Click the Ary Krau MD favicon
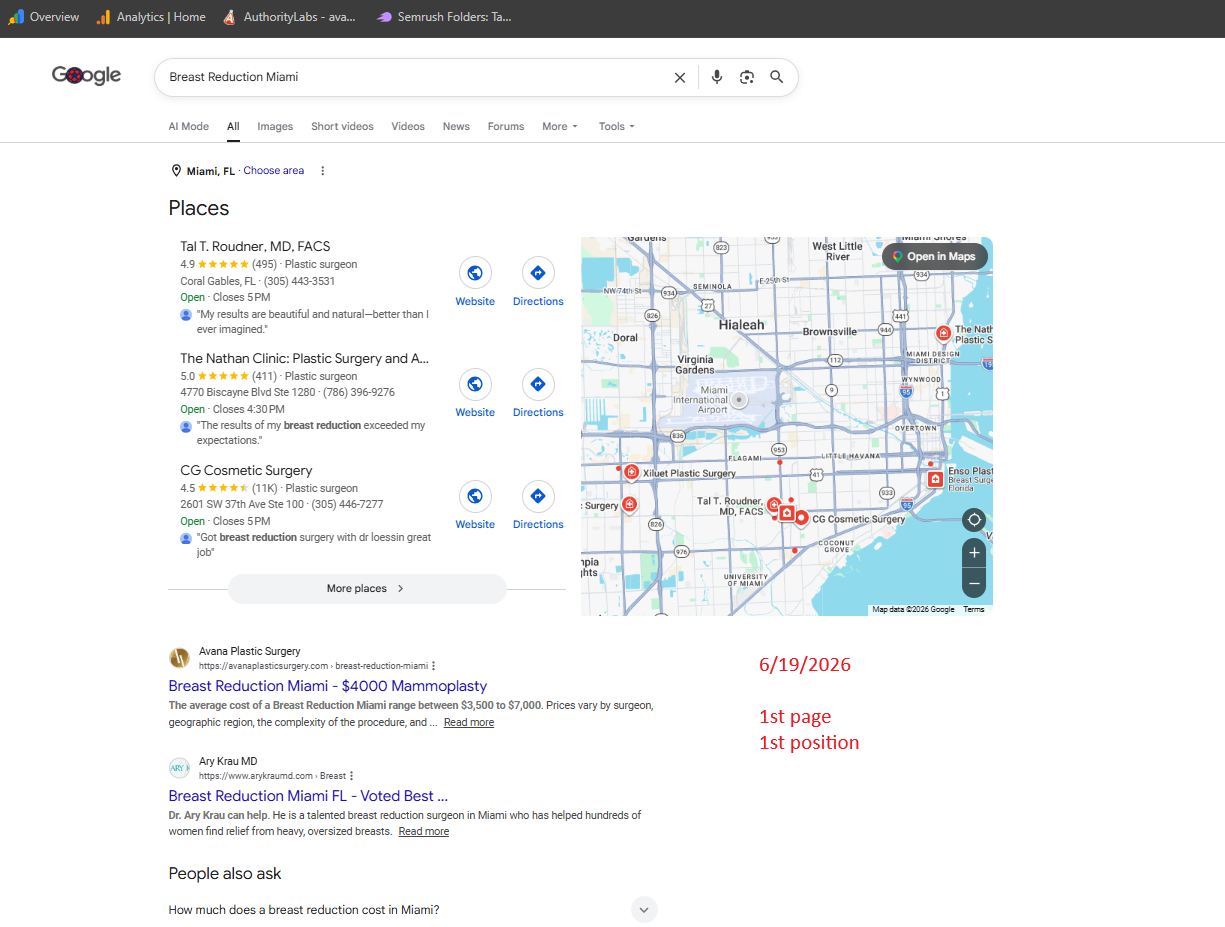Viewport: 1225px width, 927px height. point(179,767)
